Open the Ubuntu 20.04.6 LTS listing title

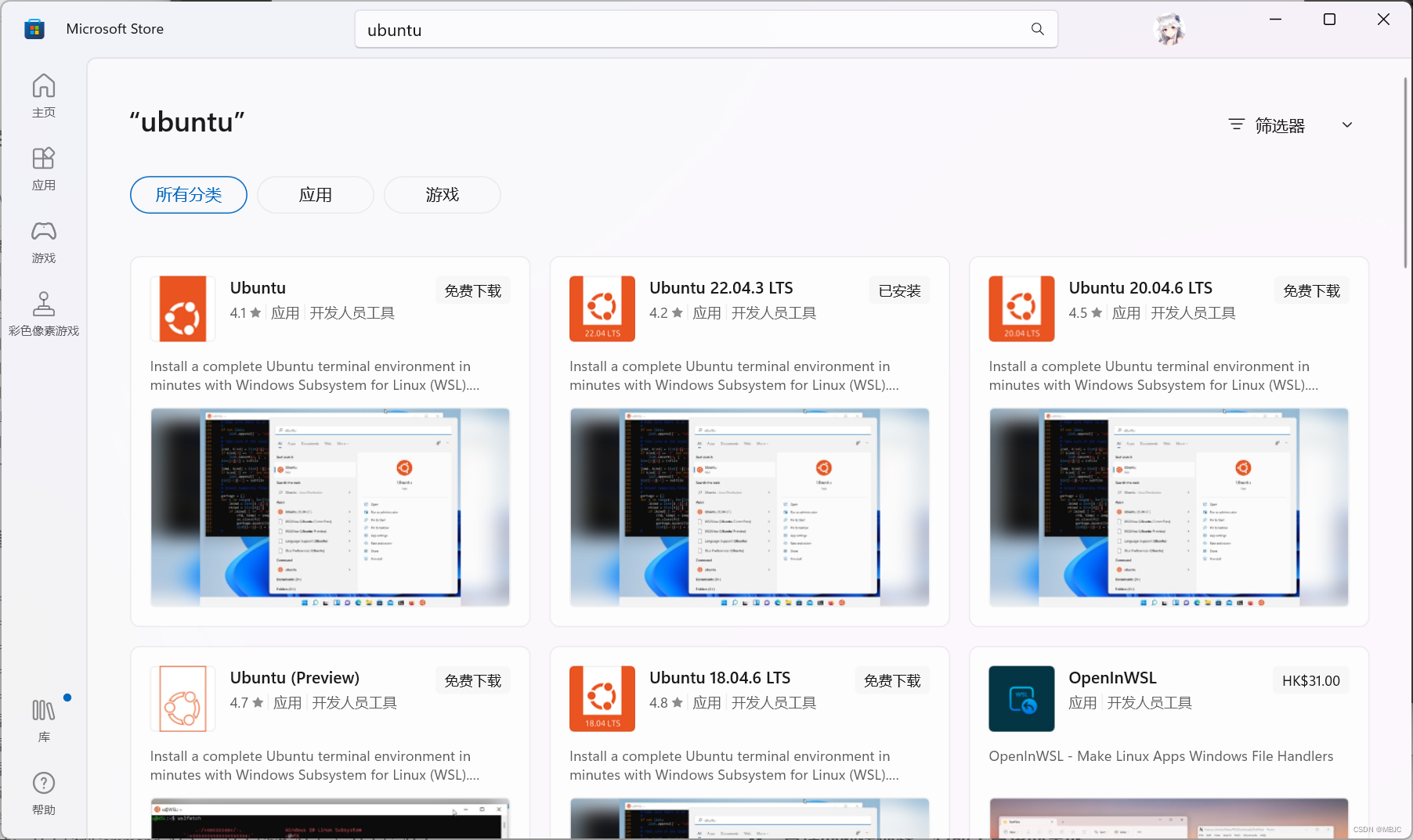[x=1140, y=287]
